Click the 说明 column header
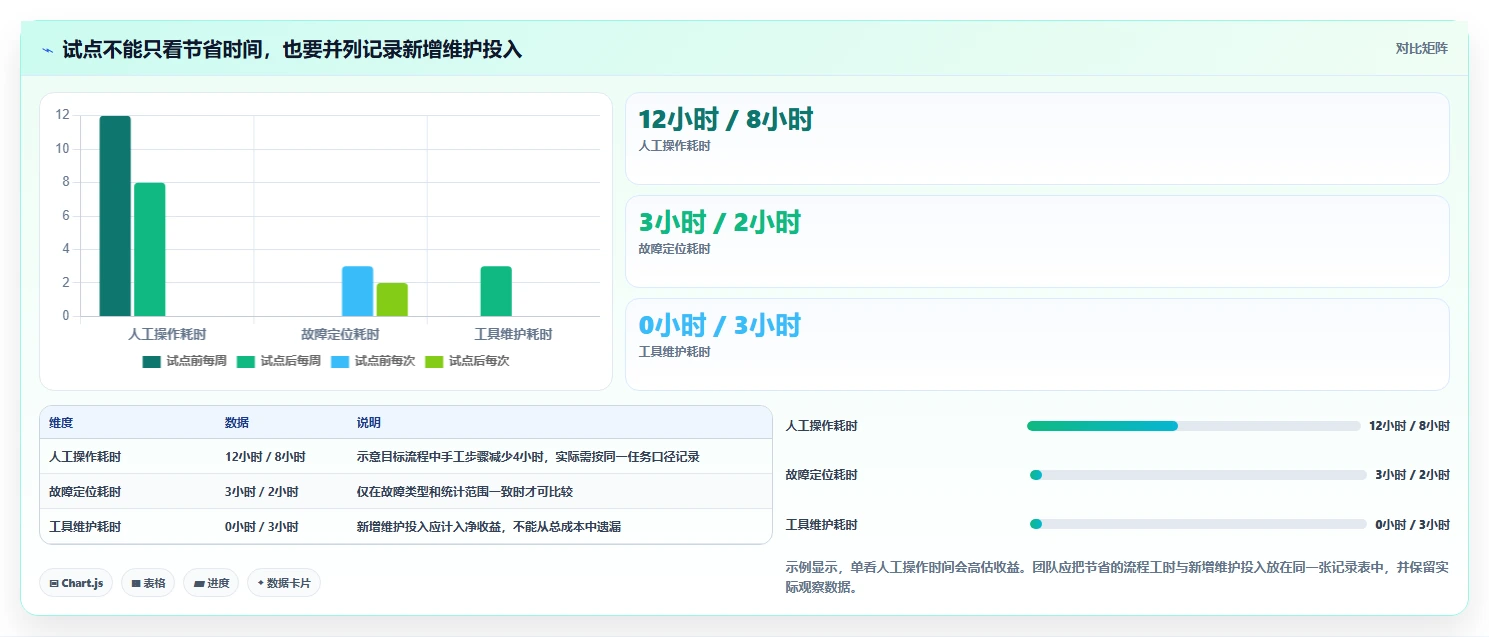 (x=369, y=423)
